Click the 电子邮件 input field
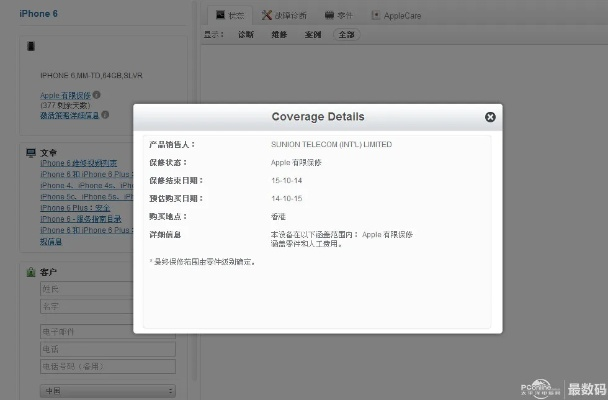Screen dimensions: 608x400 click(x=107, y=330)
